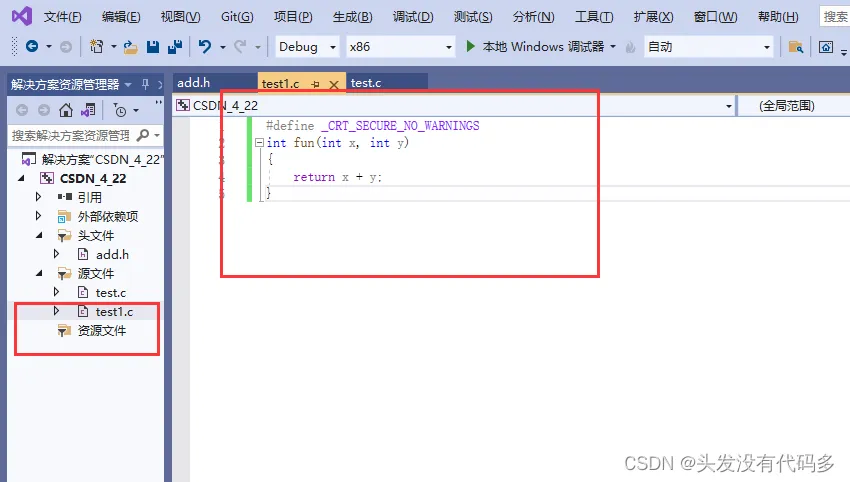Click the window icon at toolbar right end

tap(826, 47)
